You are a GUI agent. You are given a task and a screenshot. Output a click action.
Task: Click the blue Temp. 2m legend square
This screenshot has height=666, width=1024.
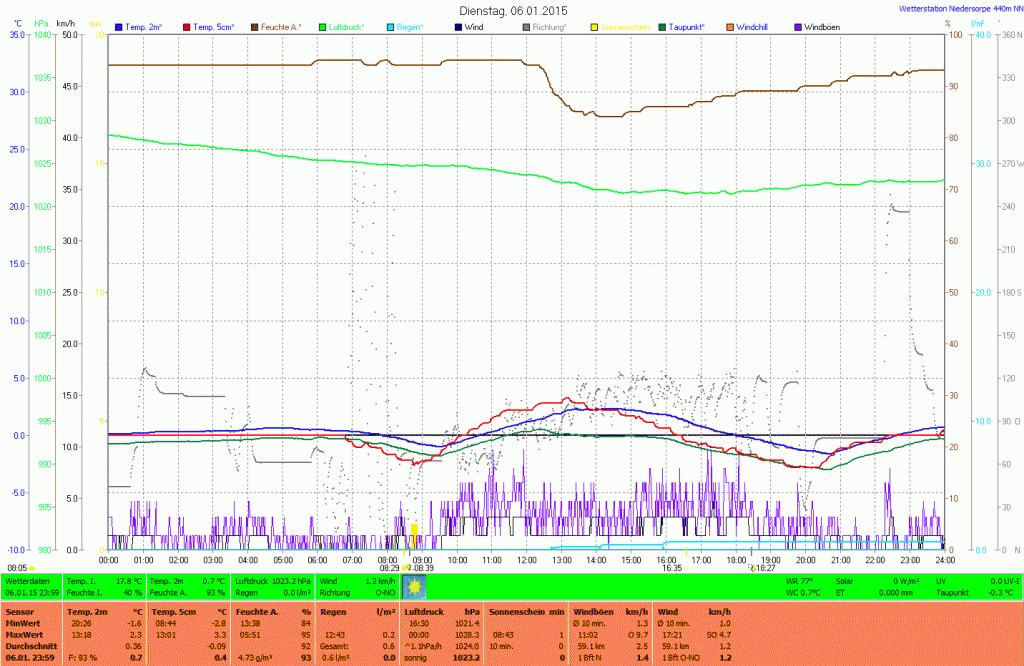tap(120, 26)
